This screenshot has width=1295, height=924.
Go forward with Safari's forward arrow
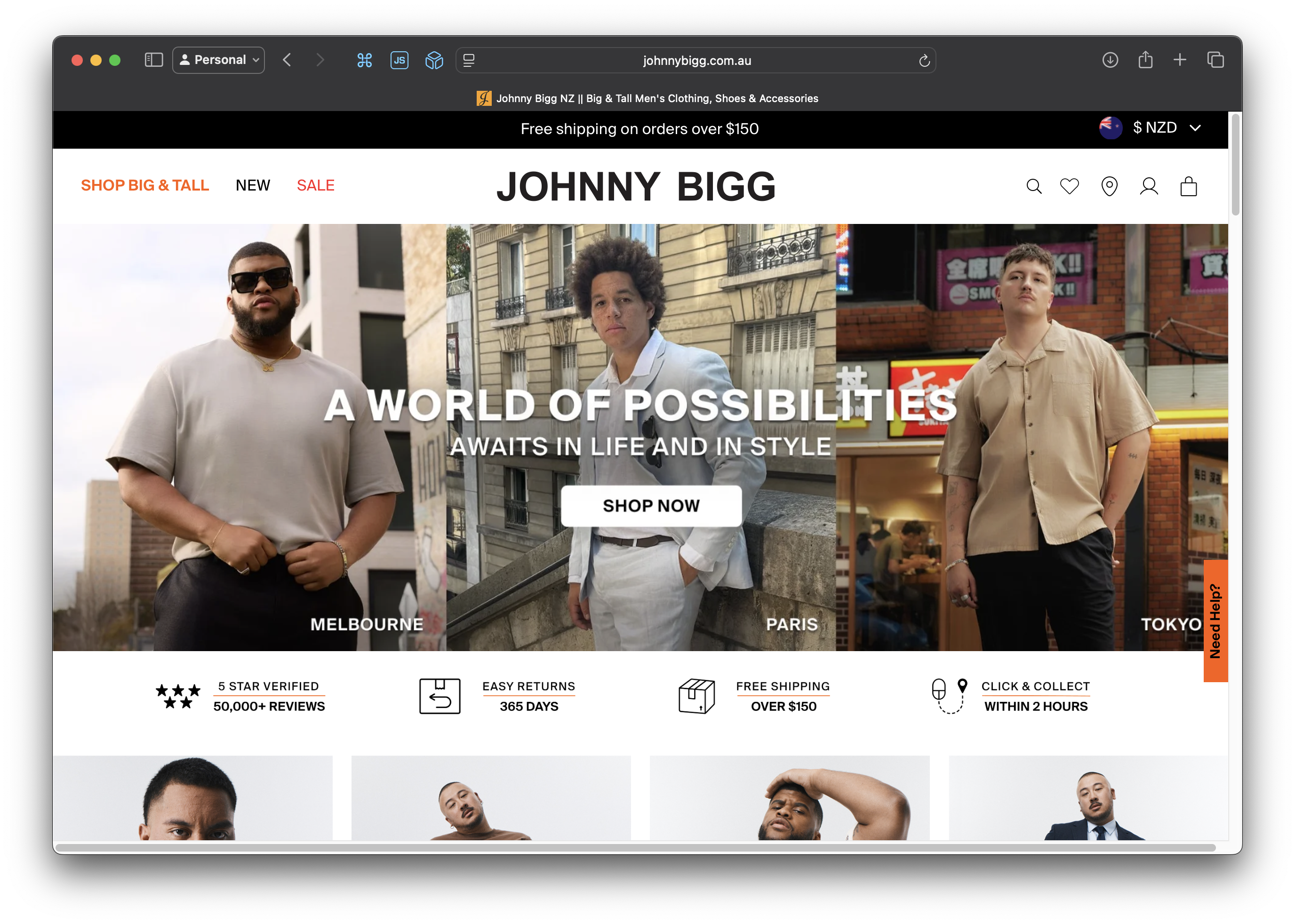[x=320, y=60]
